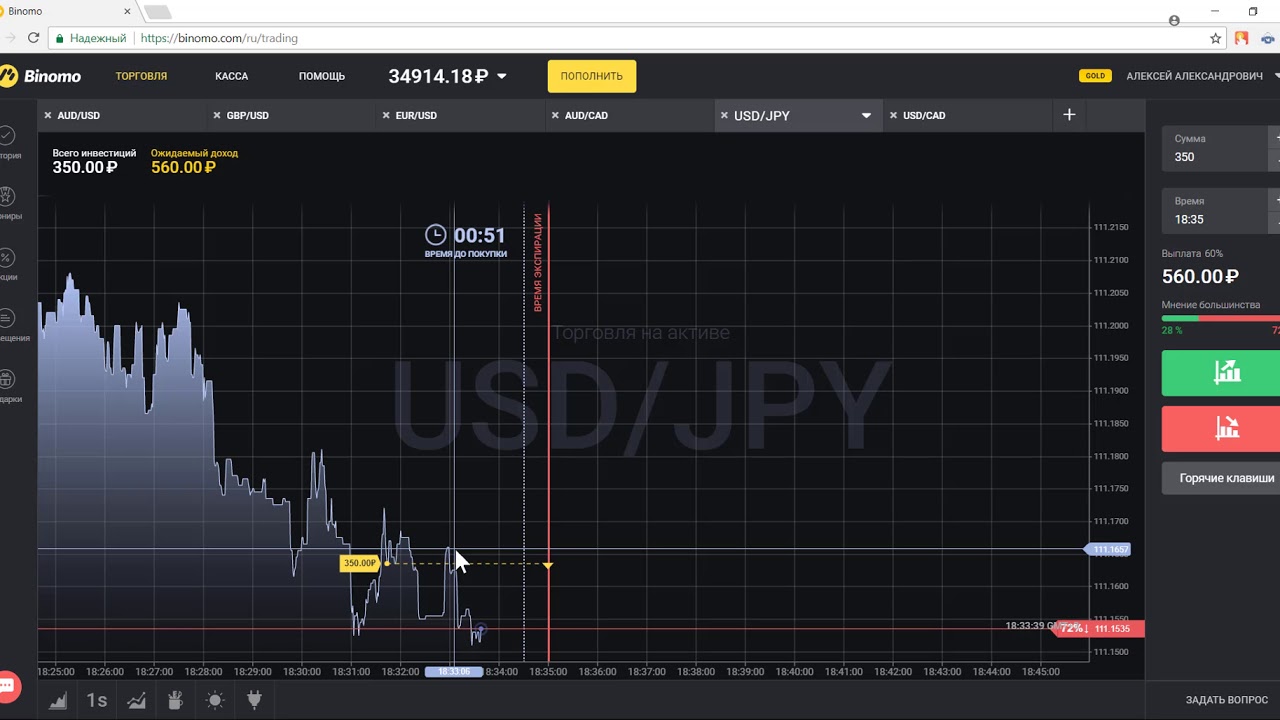
Task: Close the AUD/CAD asset tab
Action: click(554, 115)
